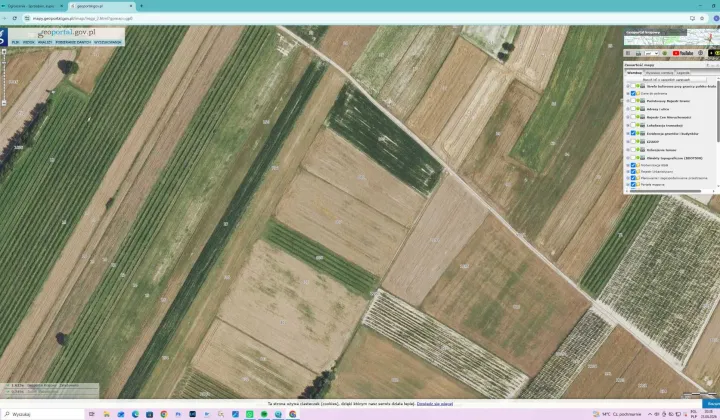720x420 pixels.
Task: Enable the Lokalizacja transakcji checkbox
Action: pyautogui.click(x=633, y=125)
